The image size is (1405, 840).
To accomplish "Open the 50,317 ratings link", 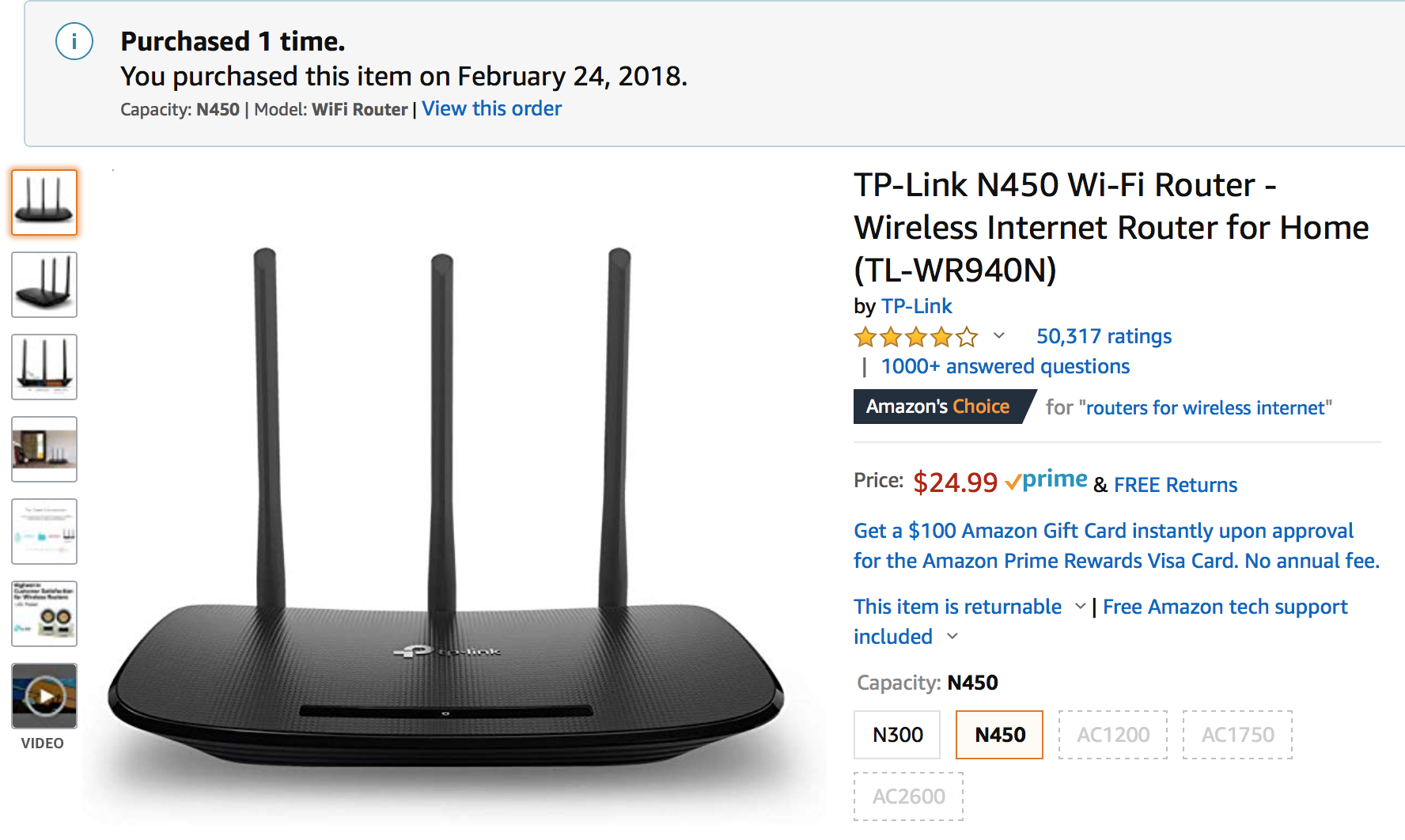I will [1104, 337].
